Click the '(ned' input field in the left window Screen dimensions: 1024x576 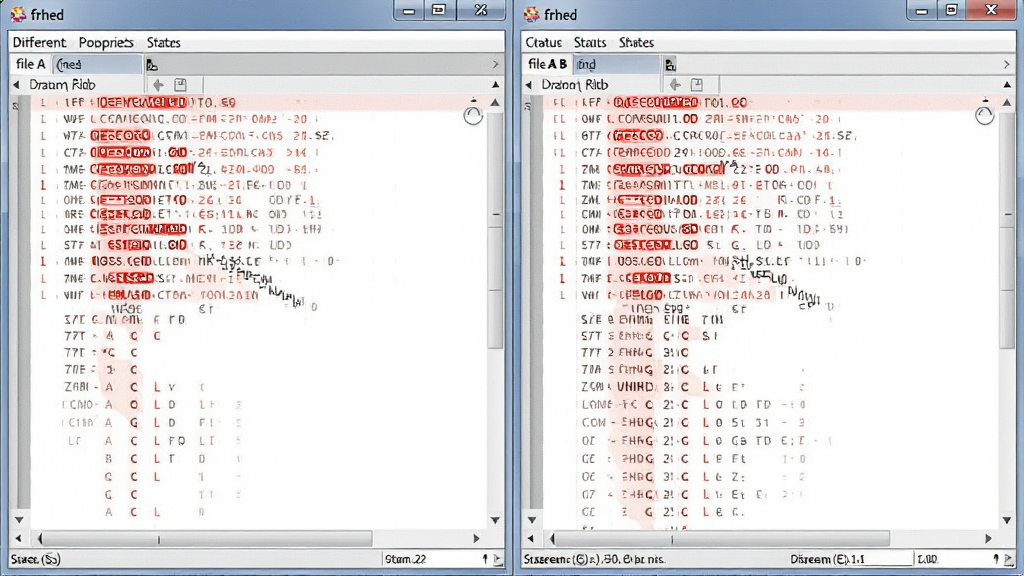(x=97, y=64)
